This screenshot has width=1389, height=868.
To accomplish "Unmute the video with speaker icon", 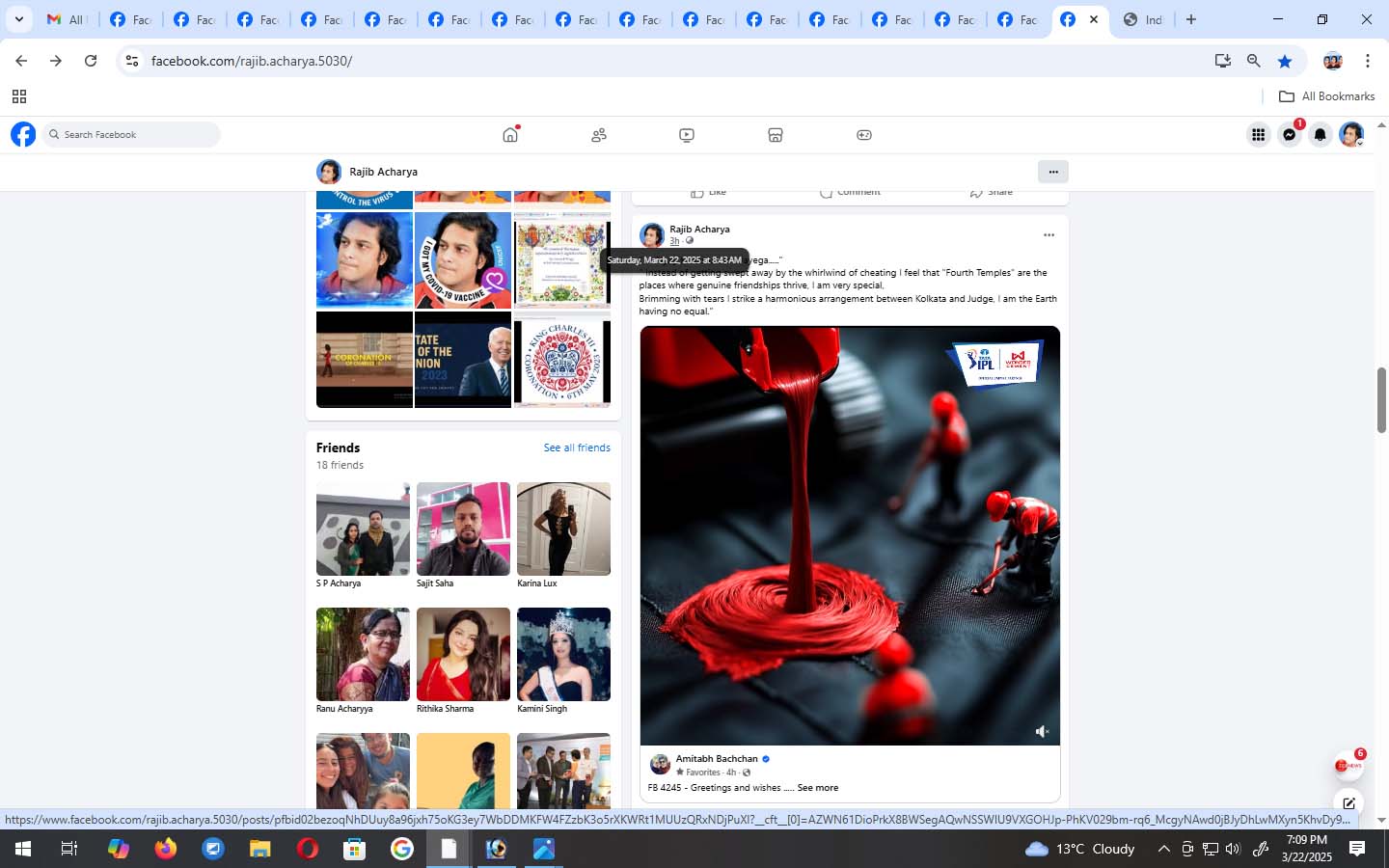I will (1042, 732).
